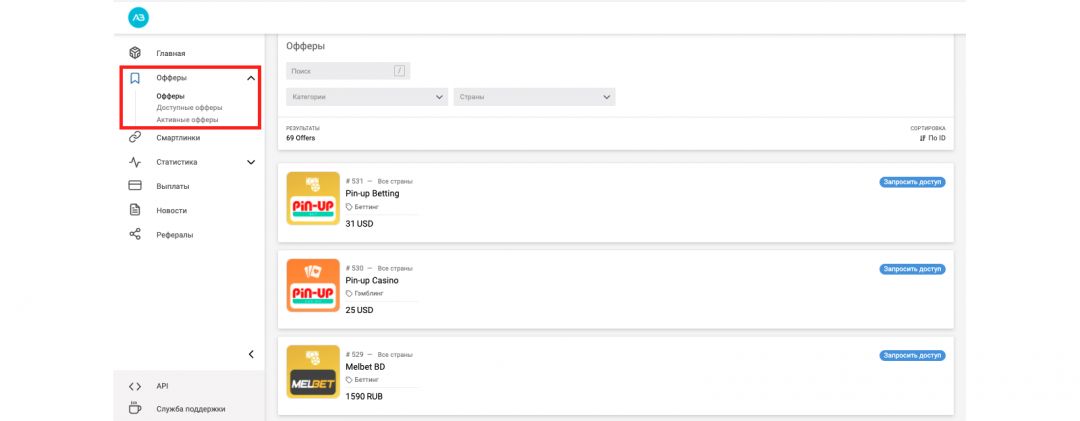Click the Статистика pulse icon

[x=135, y=162]
